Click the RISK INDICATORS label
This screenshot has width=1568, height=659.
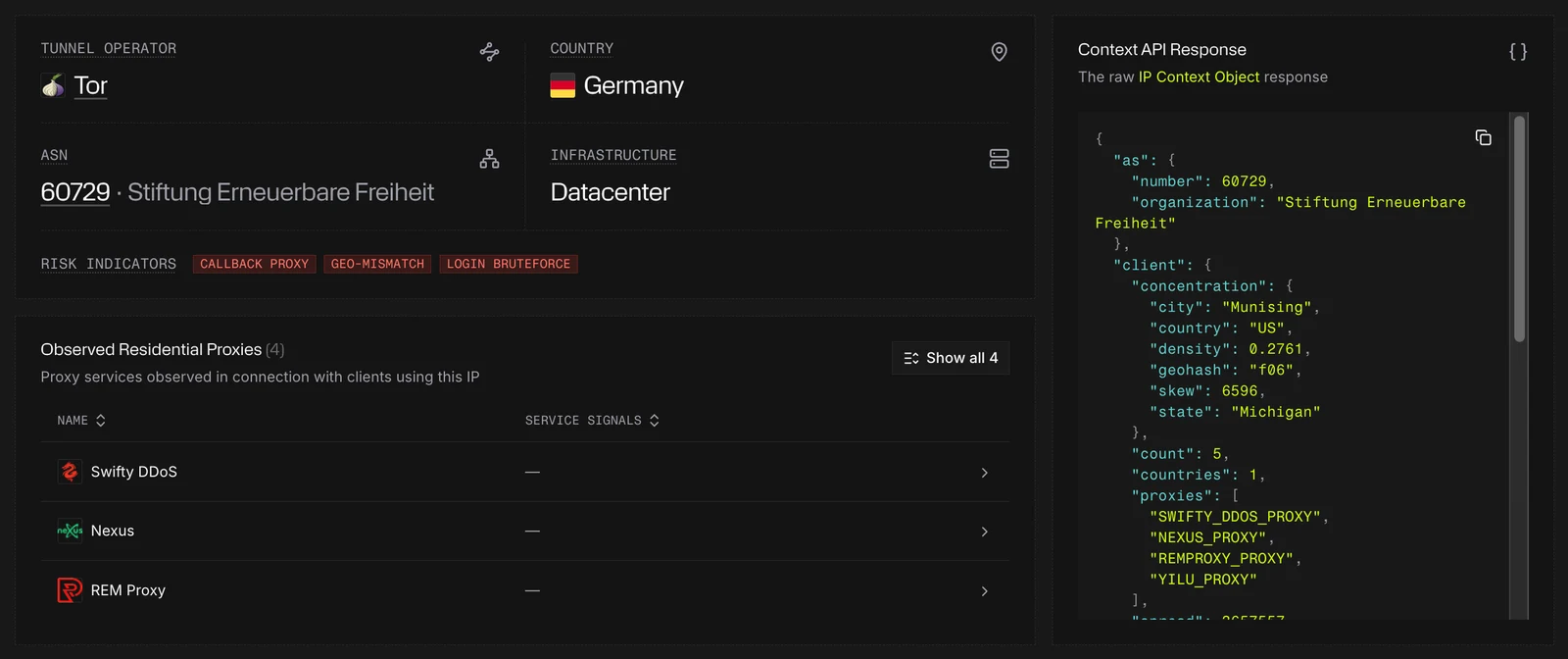[x=109, y=264]
